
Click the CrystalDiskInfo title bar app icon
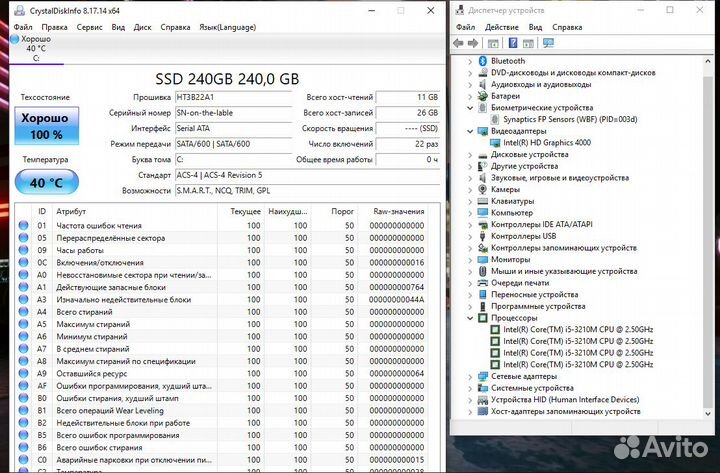pos(20,11)
